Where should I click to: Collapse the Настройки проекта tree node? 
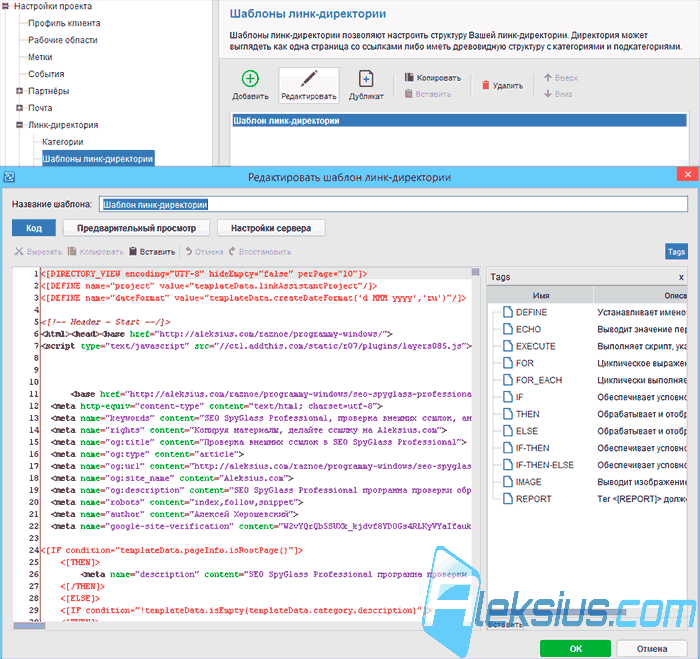(x=5, y=6)
